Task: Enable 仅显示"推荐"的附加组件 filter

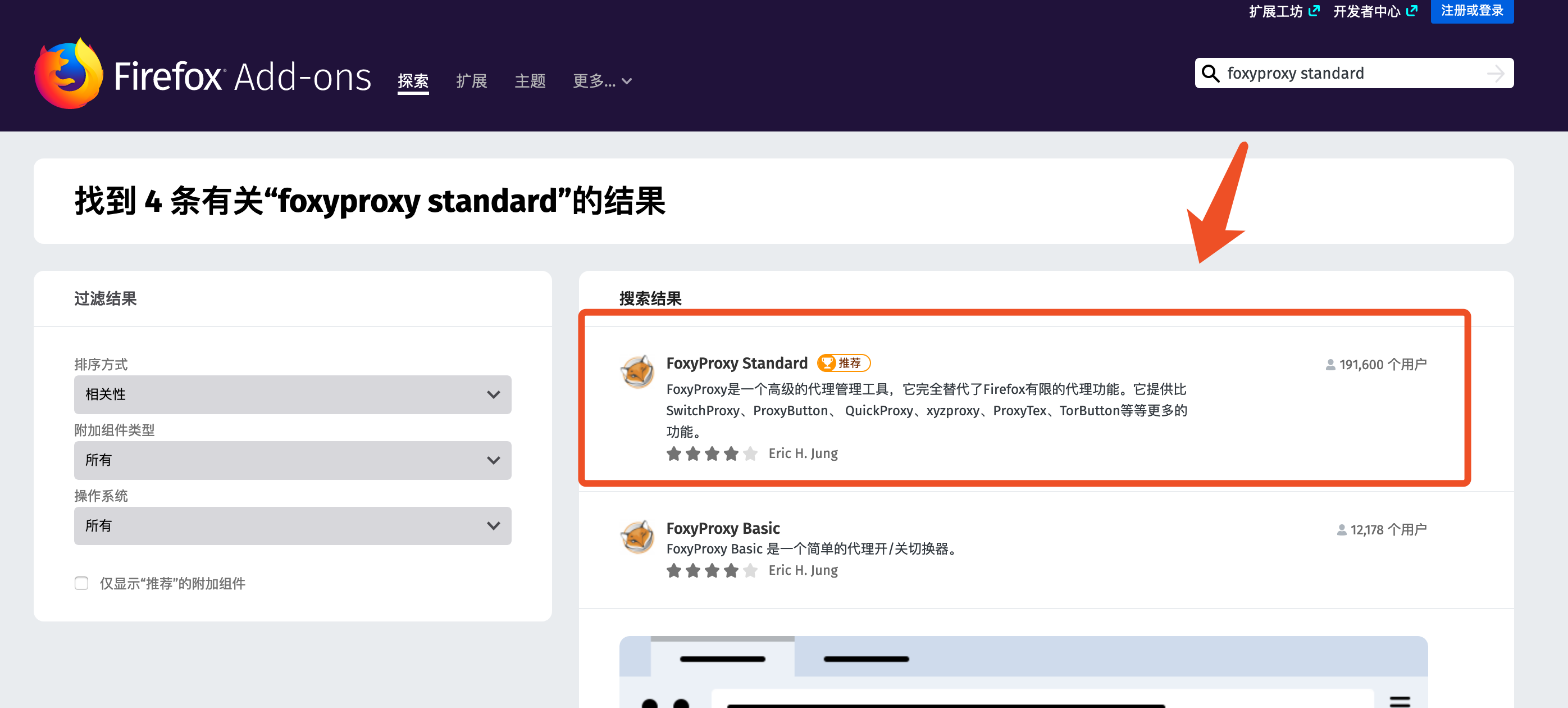Action: pyautogui.click(x=81, y=583)
